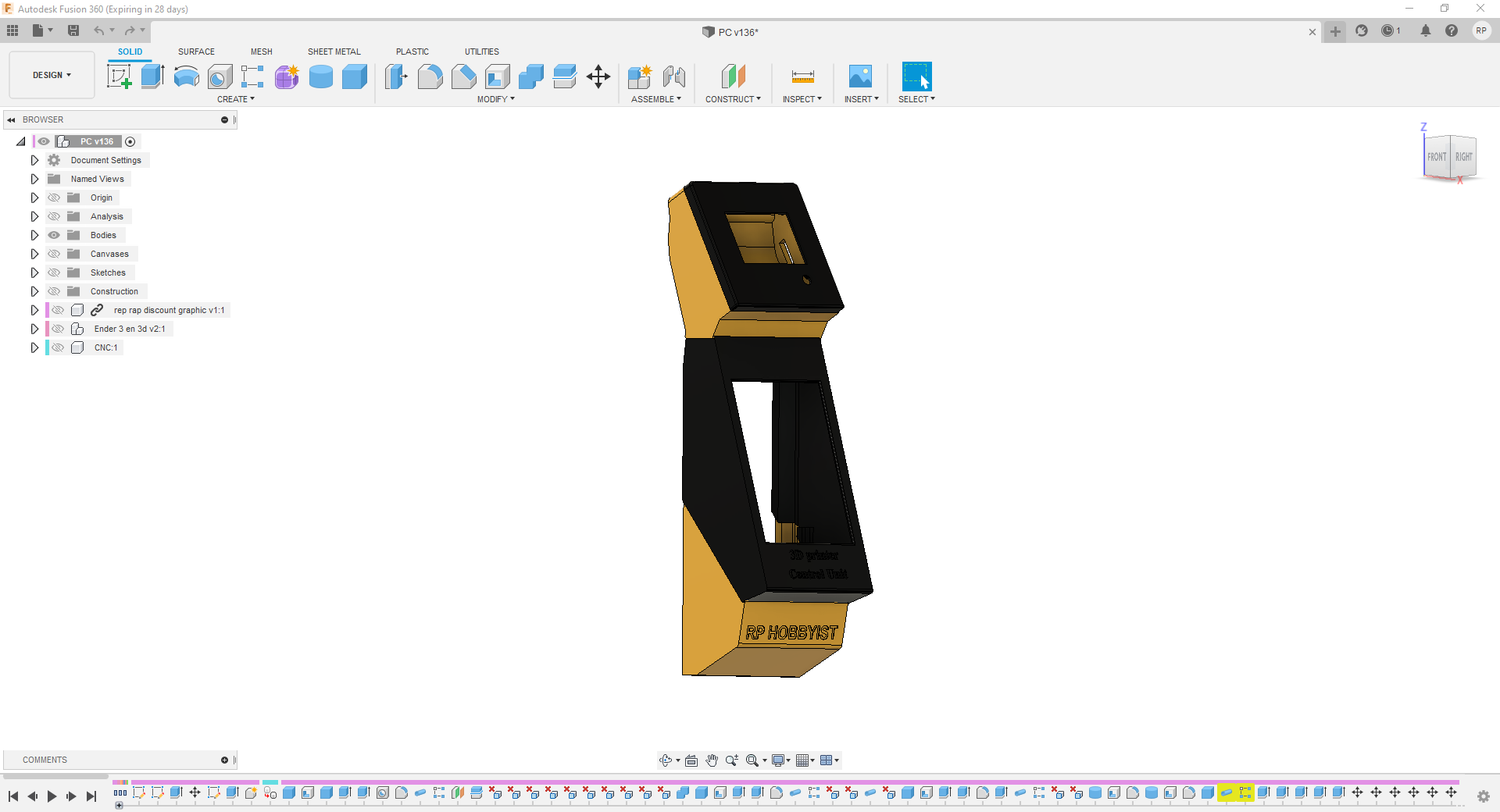
Task: Show the CNC:1 component
Action: 58,347
